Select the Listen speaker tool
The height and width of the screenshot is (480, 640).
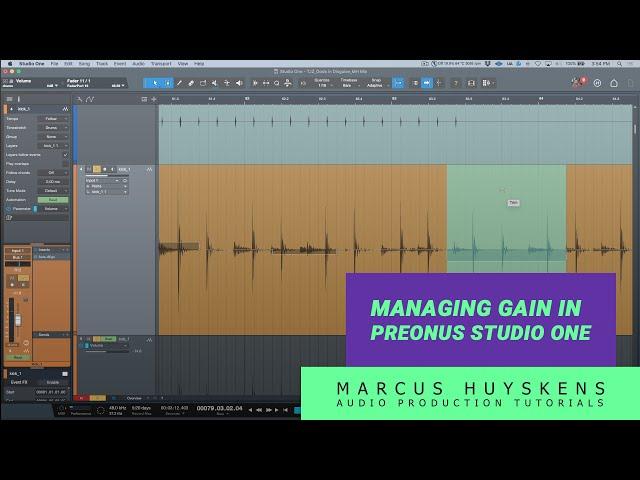pos(239,83)
